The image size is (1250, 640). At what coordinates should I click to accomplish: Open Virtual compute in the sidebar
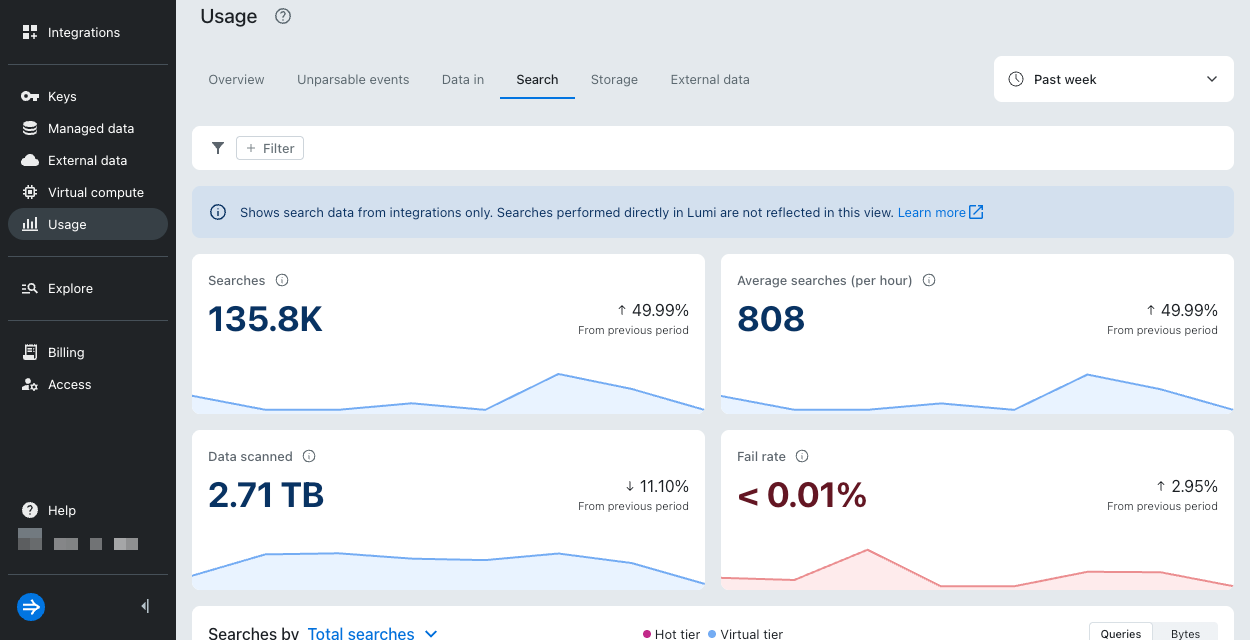pos(87,192)
